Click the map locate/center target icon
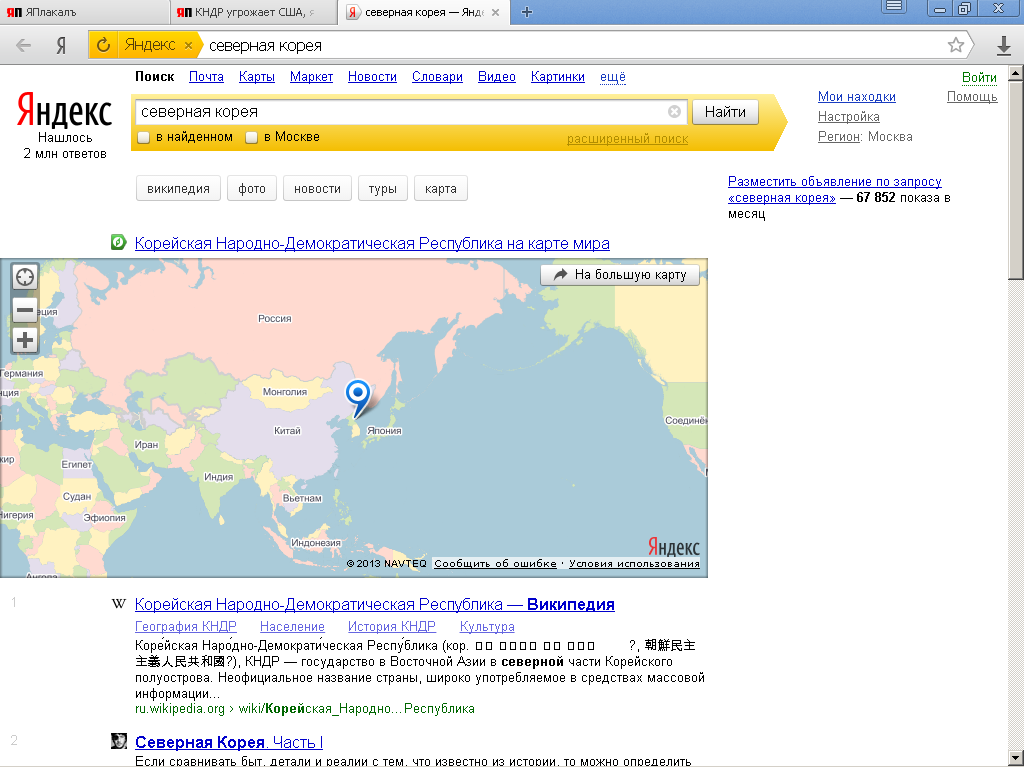 (25, 278)
